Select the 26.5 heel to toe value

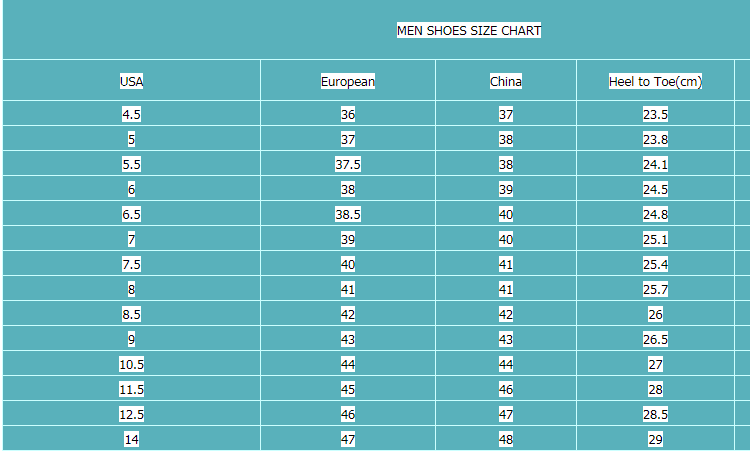pyautogui.click(x=655, y=340)
